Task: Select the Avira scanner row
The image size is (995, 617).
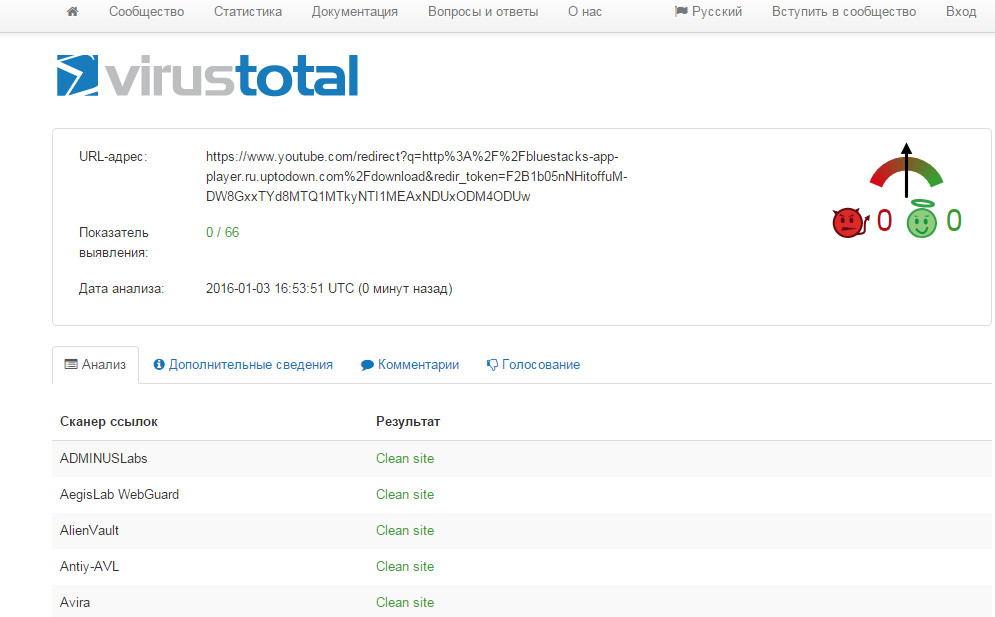Action: pyautogui.click(x=522, y=601)
